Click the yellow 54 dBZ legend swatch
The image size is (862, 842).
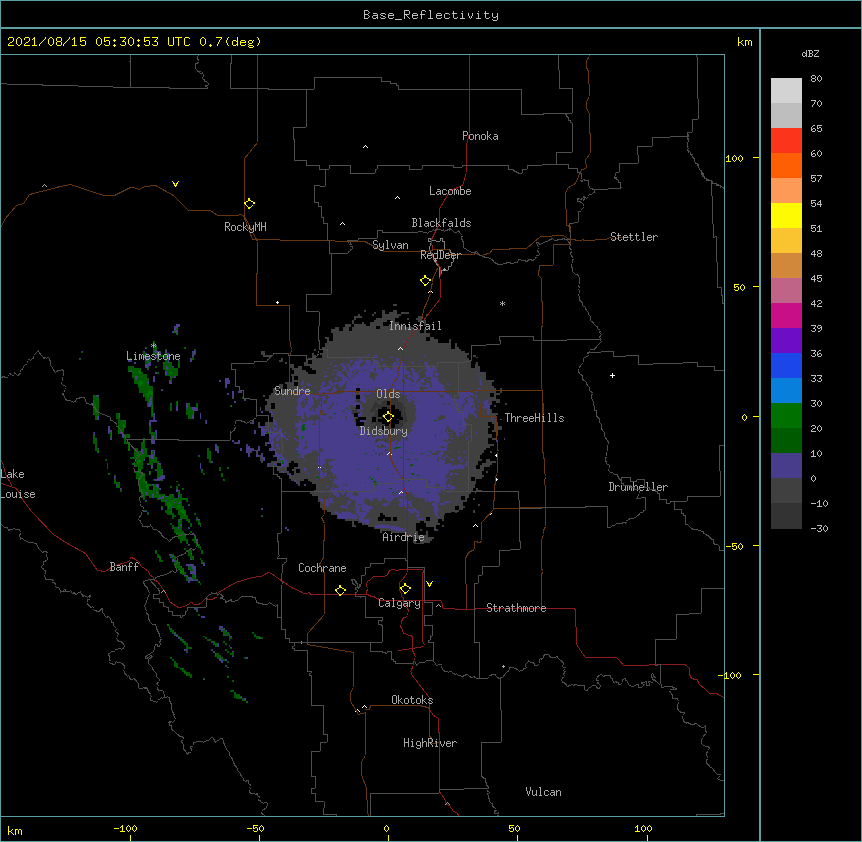point(786,215)
